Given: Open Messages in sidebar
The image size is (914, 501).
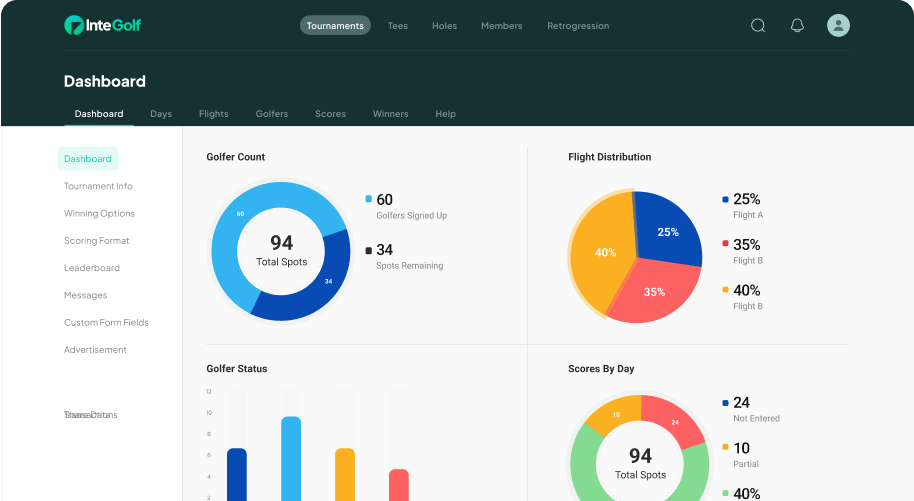Looking at the screenshot, I should point(85,295).
